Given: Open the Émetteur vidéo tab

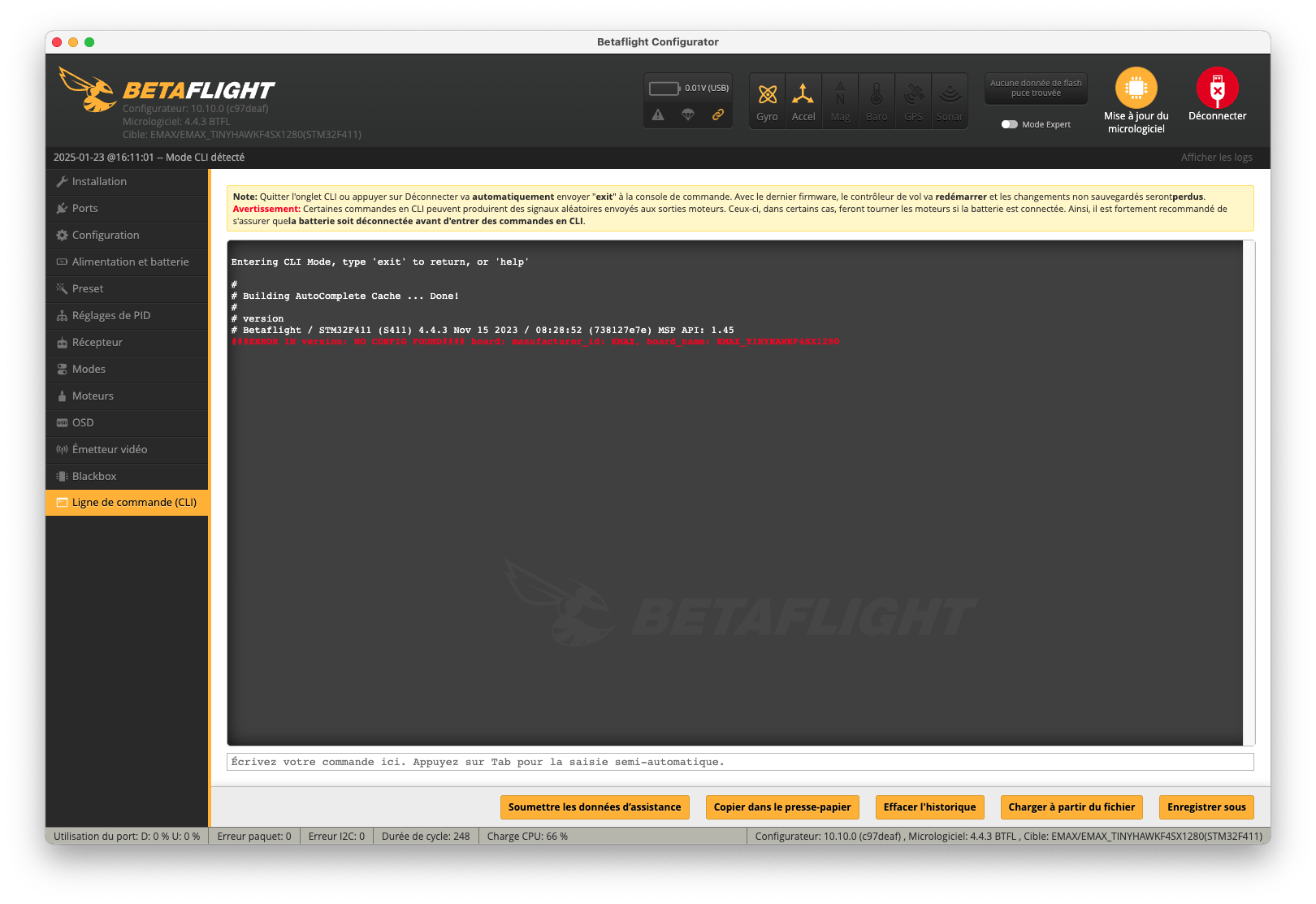Looking at the screenshot, I should (x=127, y=450).
